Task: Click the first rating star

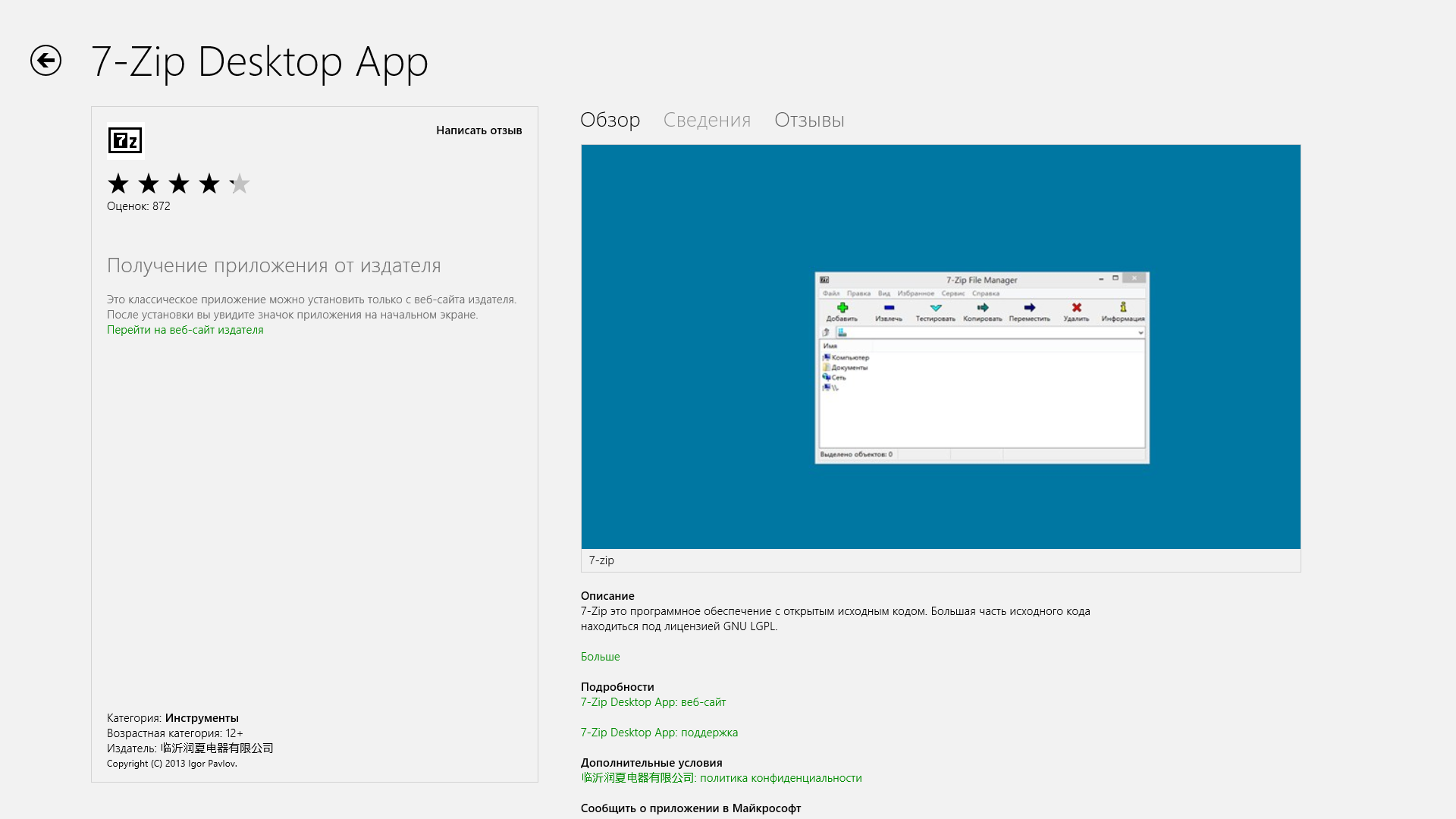Action: click(x=118, y=184)
